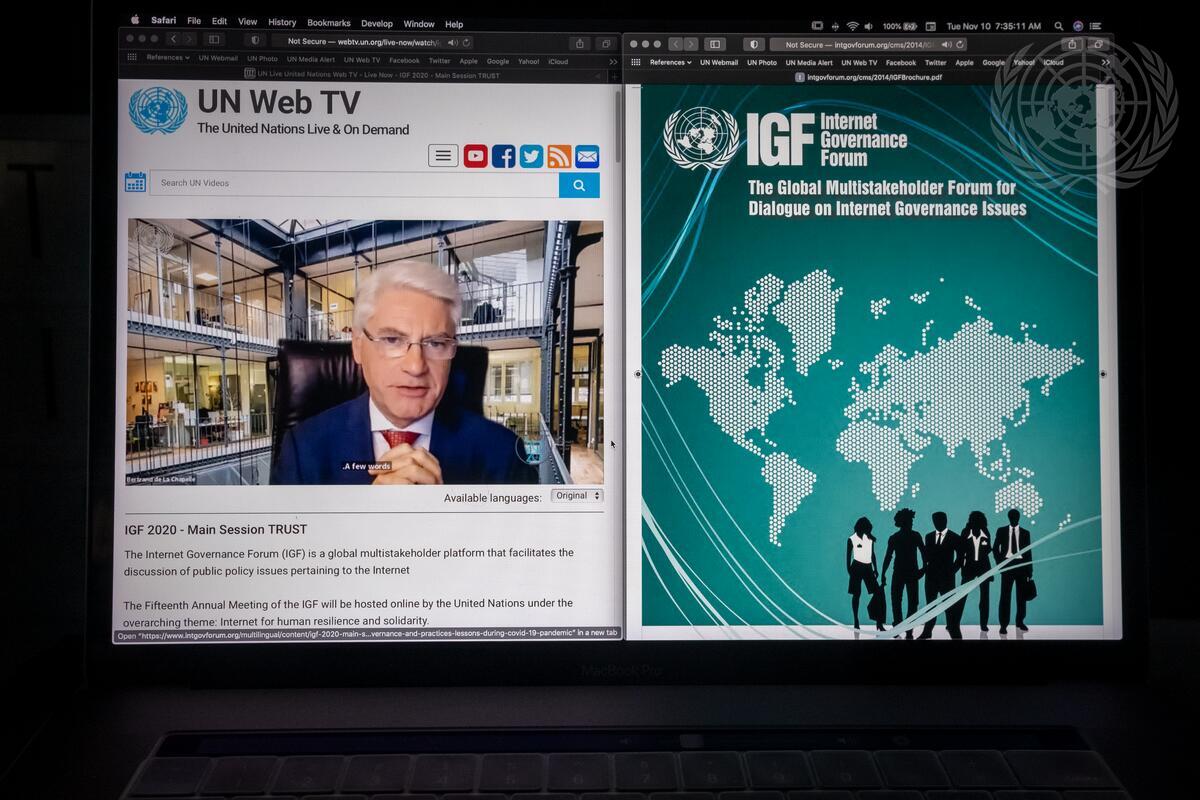Screen dimensions: 1200x800
Task: Mute the audio in the webtv.un.org address bar
Action: [453, 42]
